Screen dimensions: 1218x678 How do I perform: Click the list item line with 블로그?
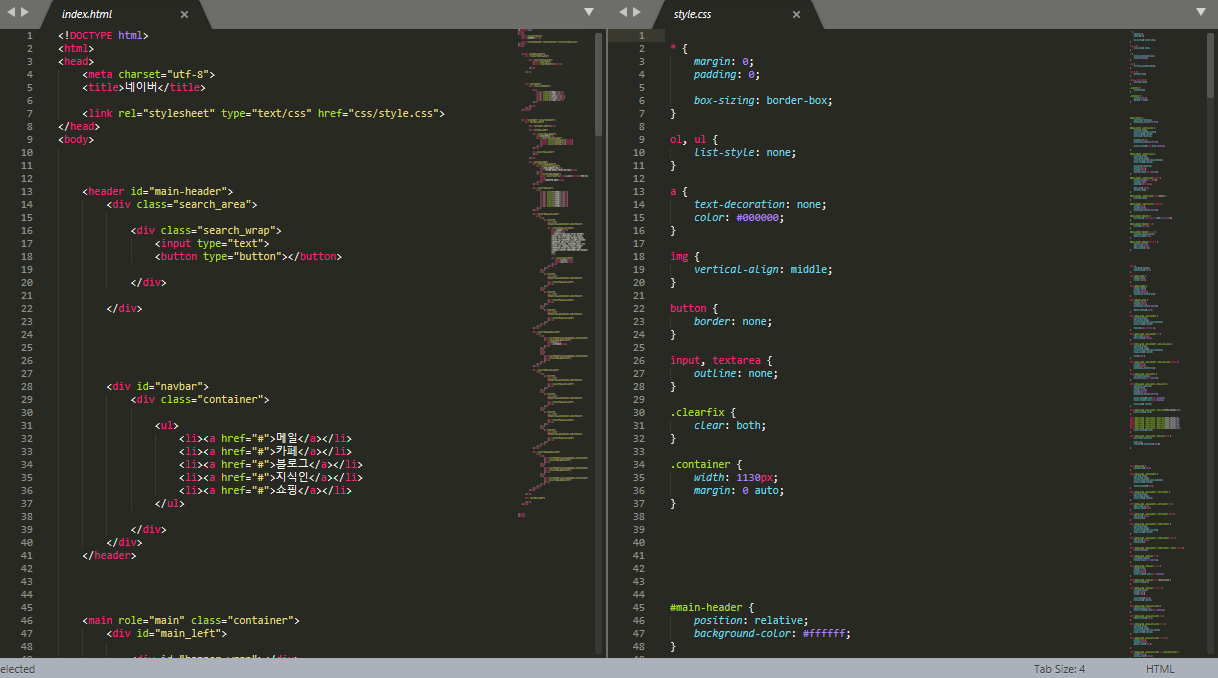(271, 464)
